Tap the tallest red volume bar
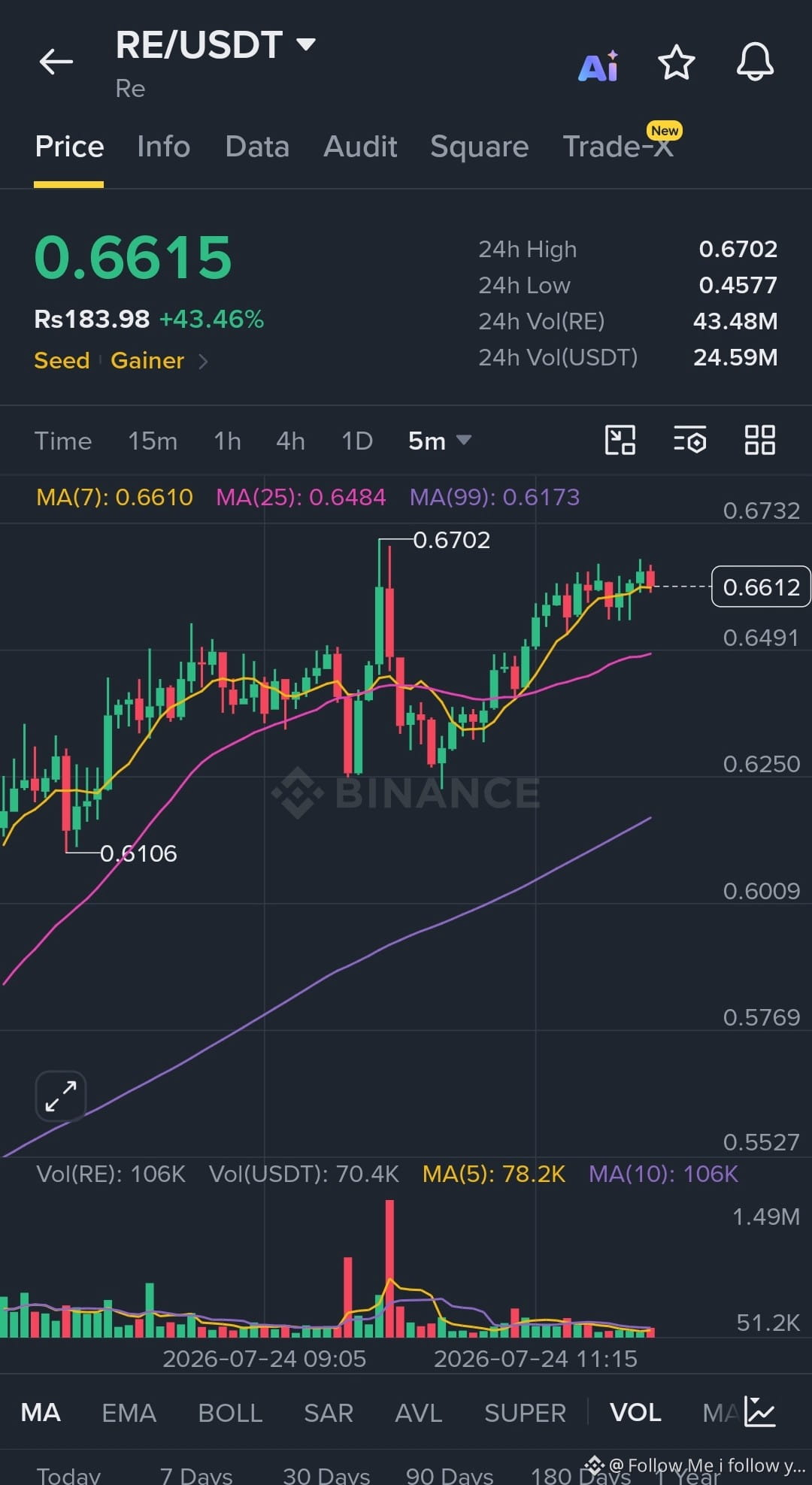812x1485 pixels. click(389, 1268)
